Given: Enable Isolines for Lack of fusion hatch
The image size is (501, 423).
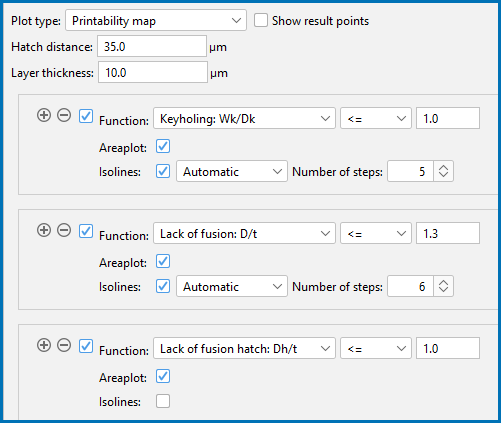Looking at the screenshot, I should tap(163, 401).
